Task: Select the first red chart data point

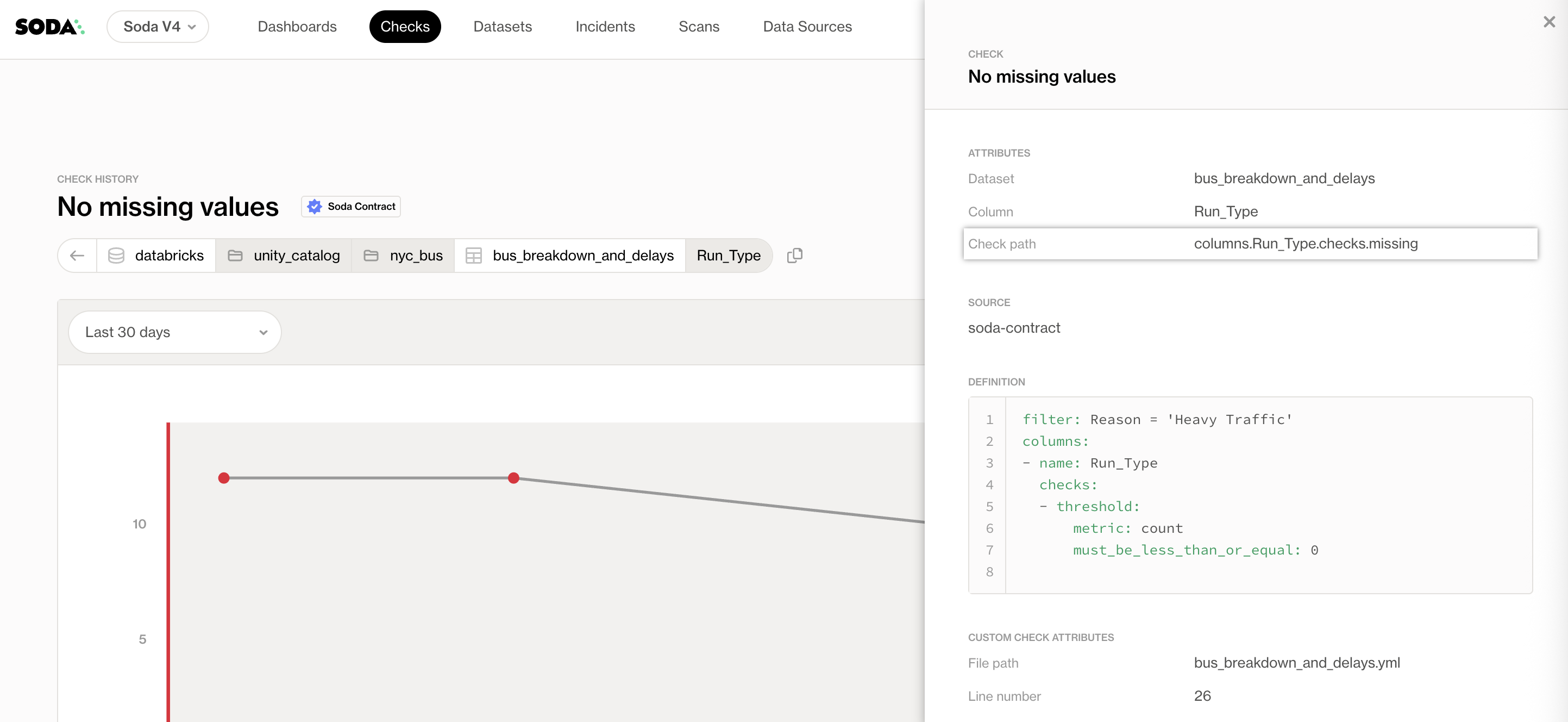Action: pos(224,478)
